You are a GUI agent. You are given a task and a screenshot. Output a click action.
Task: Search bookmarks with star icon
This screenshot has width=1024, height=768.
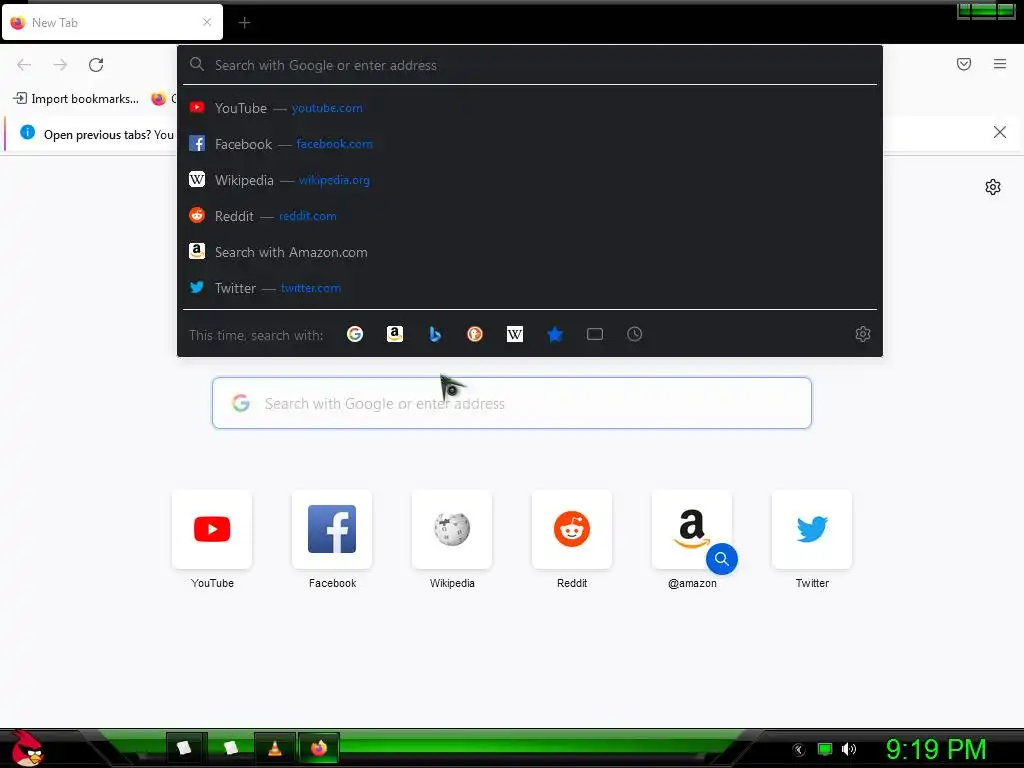pos(555,334)
